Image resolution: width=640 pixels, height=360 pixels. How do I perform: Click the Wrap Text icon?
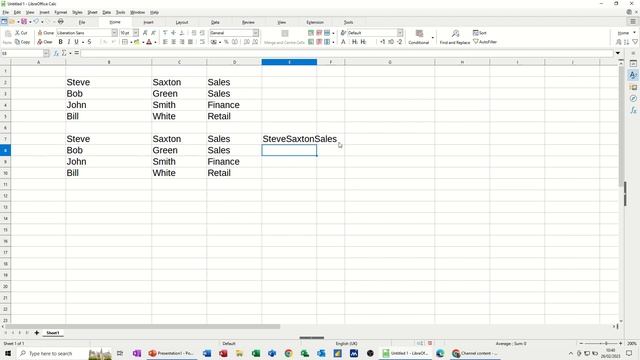point(202,42)
